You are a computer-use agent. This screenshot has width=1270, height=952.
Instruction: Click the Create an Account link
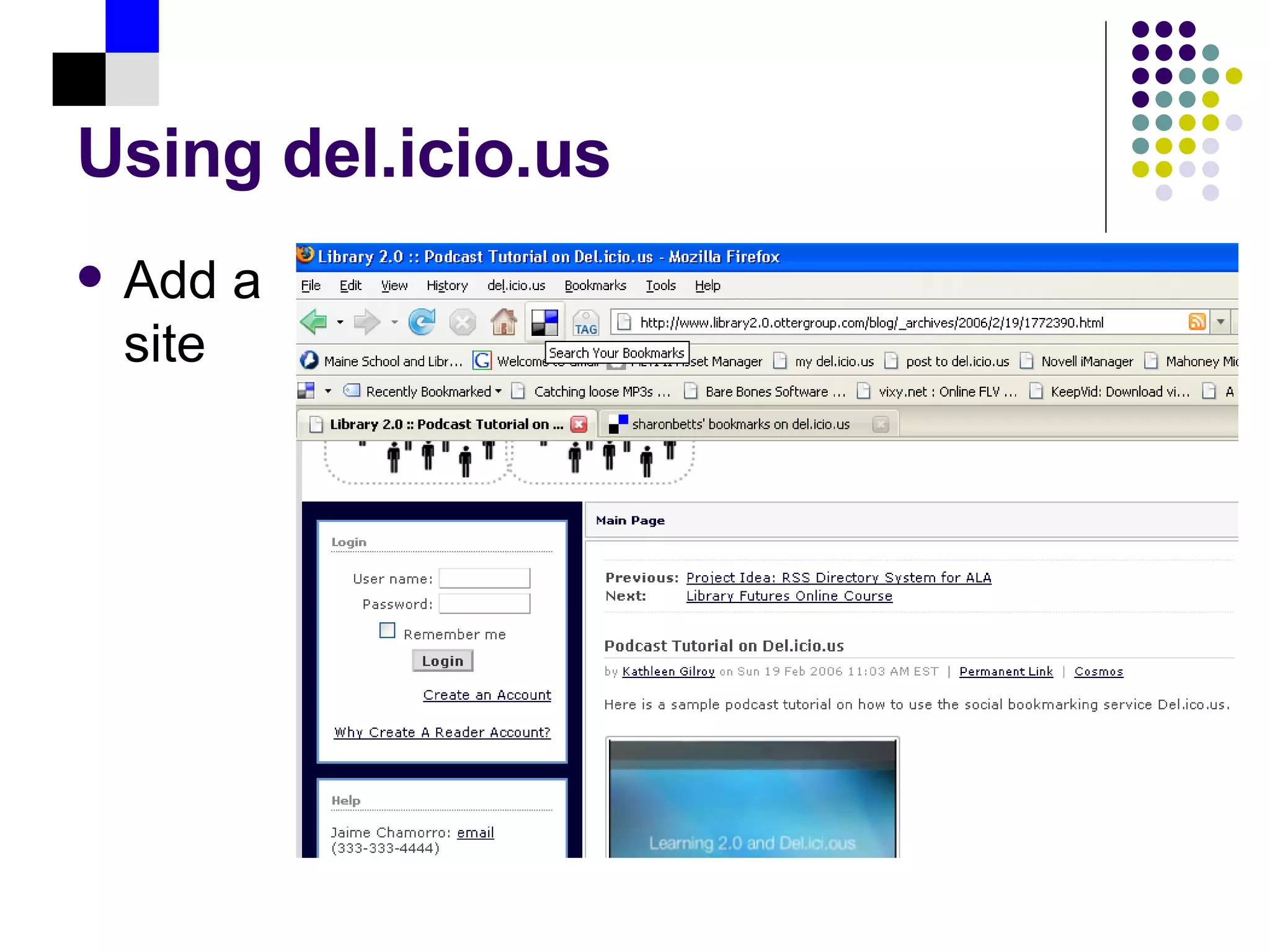tap(487, 695)
